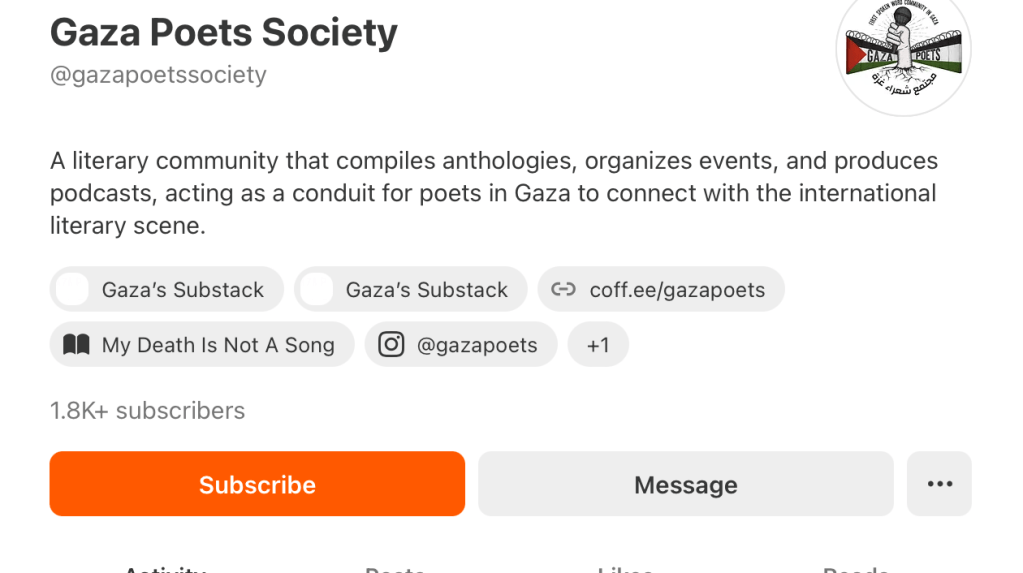Image resolution: width=1023 pixels, height=573 pixels.
Task: Expand the +1 more links chip
Action: (x=598, y=345)
